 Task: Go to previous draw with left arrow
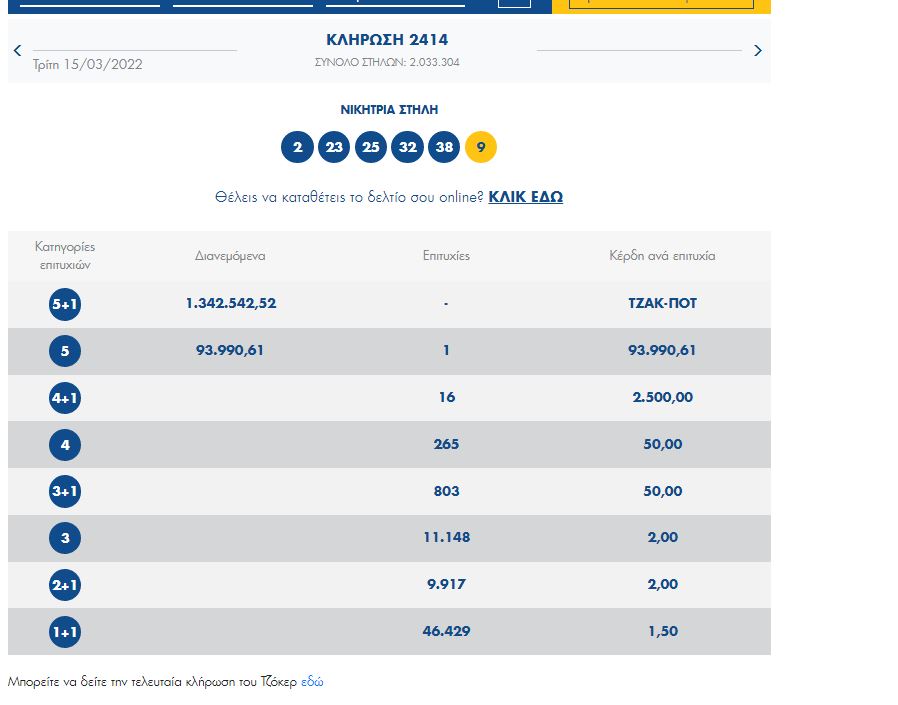coord(17,51)
